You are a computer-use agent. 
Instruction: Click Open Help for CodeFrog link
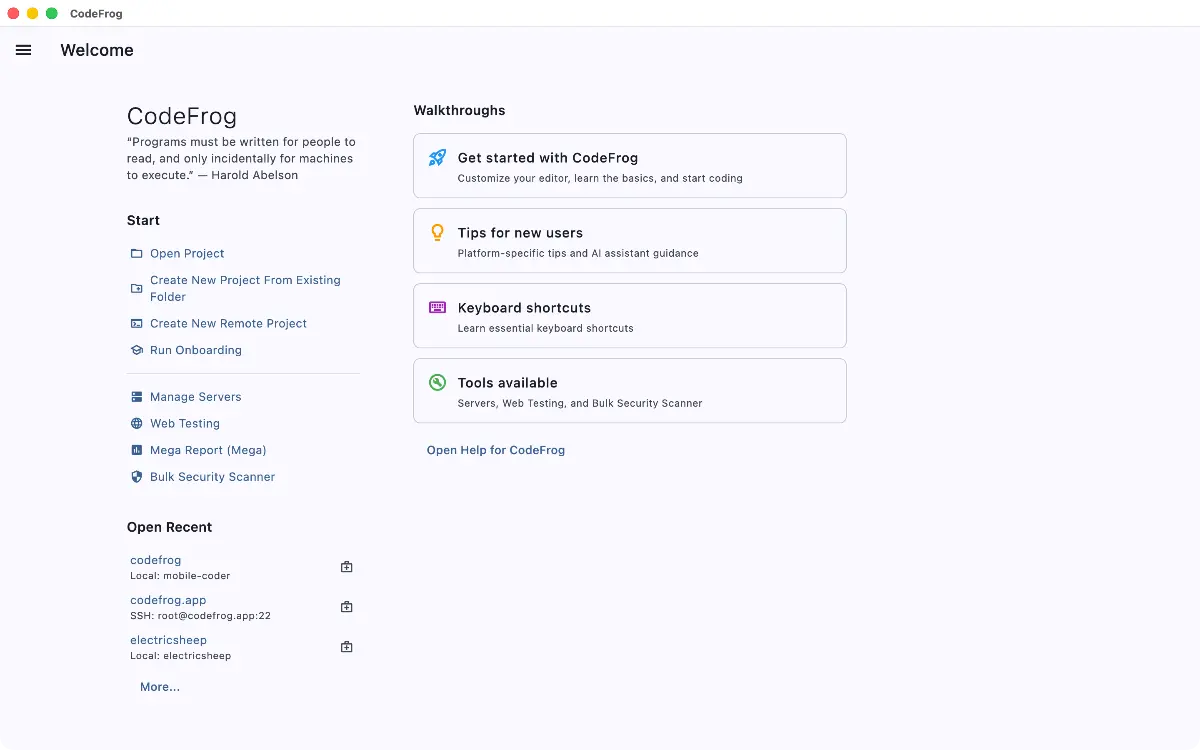pyautogui.click(x=496, y=450)
